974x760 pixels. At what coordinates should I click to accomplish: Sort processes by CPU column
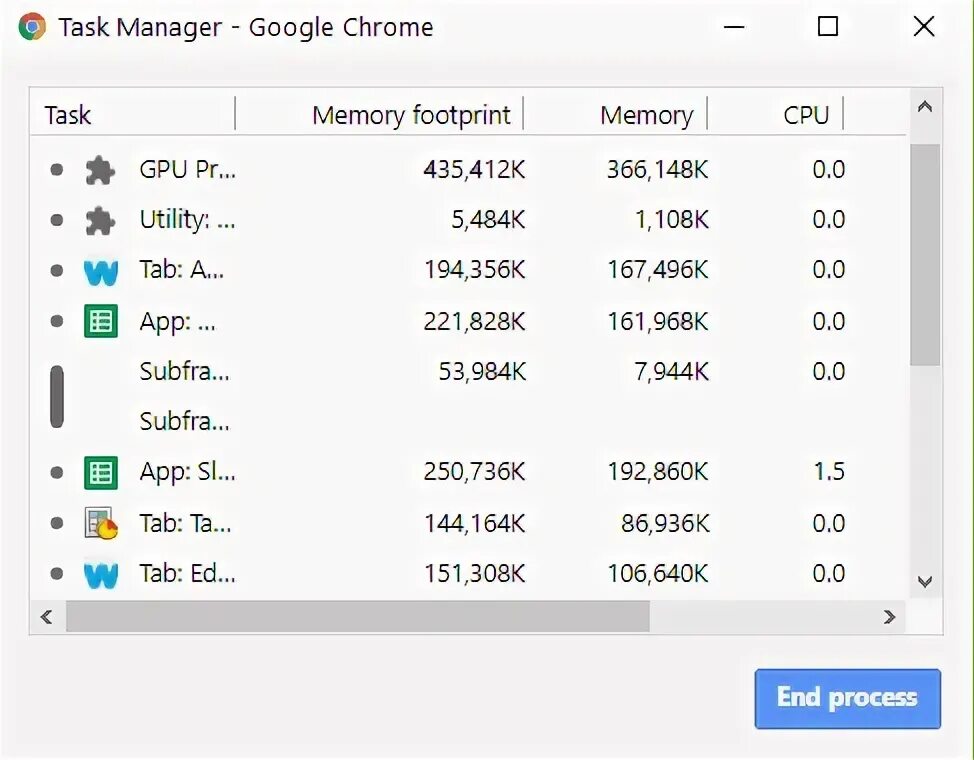tap(806, 115)
